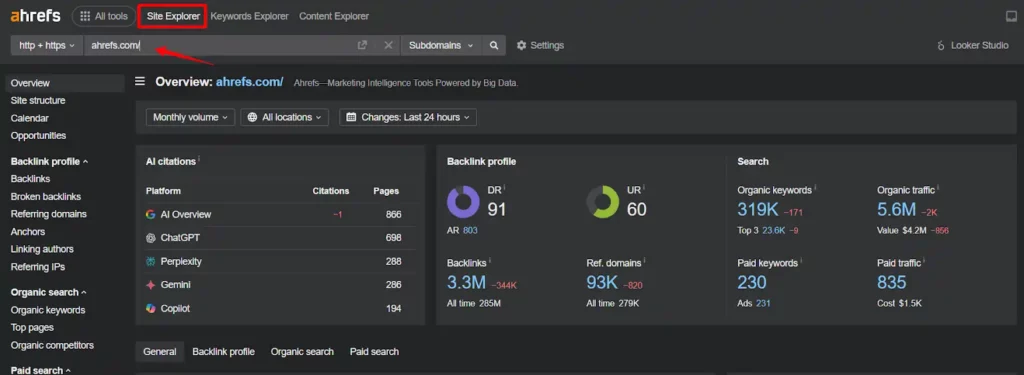
Task: Open Looker Studio link
Action: click(973, 45)
